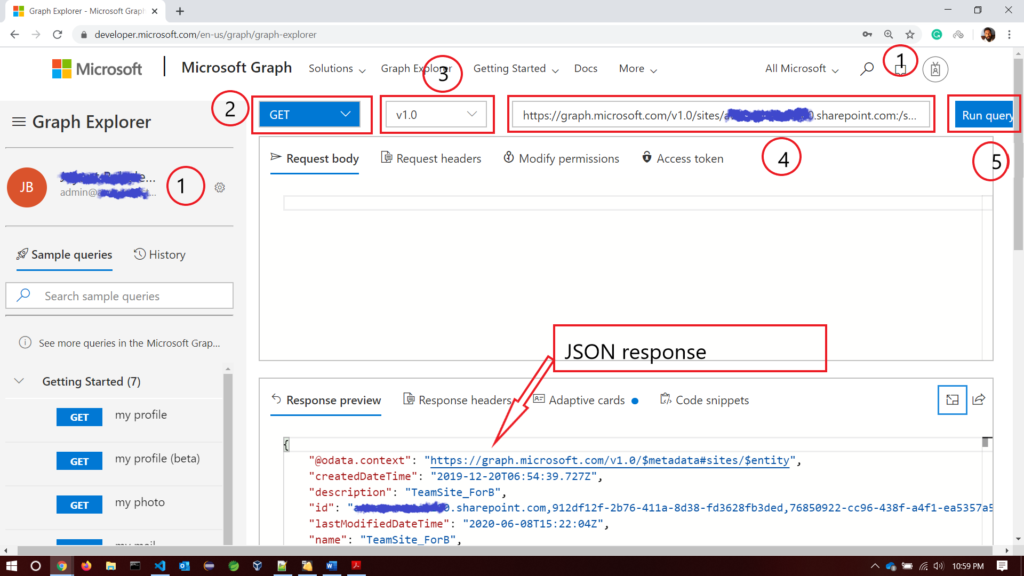
Task: Click the share response icon
Action: coord(978,400)
